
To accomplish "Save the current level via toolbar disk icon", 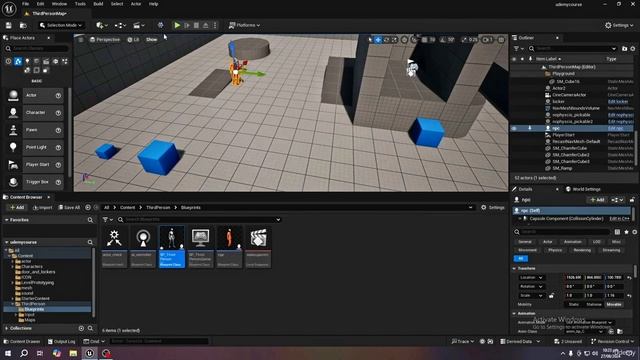I will (x=9, y=25).
